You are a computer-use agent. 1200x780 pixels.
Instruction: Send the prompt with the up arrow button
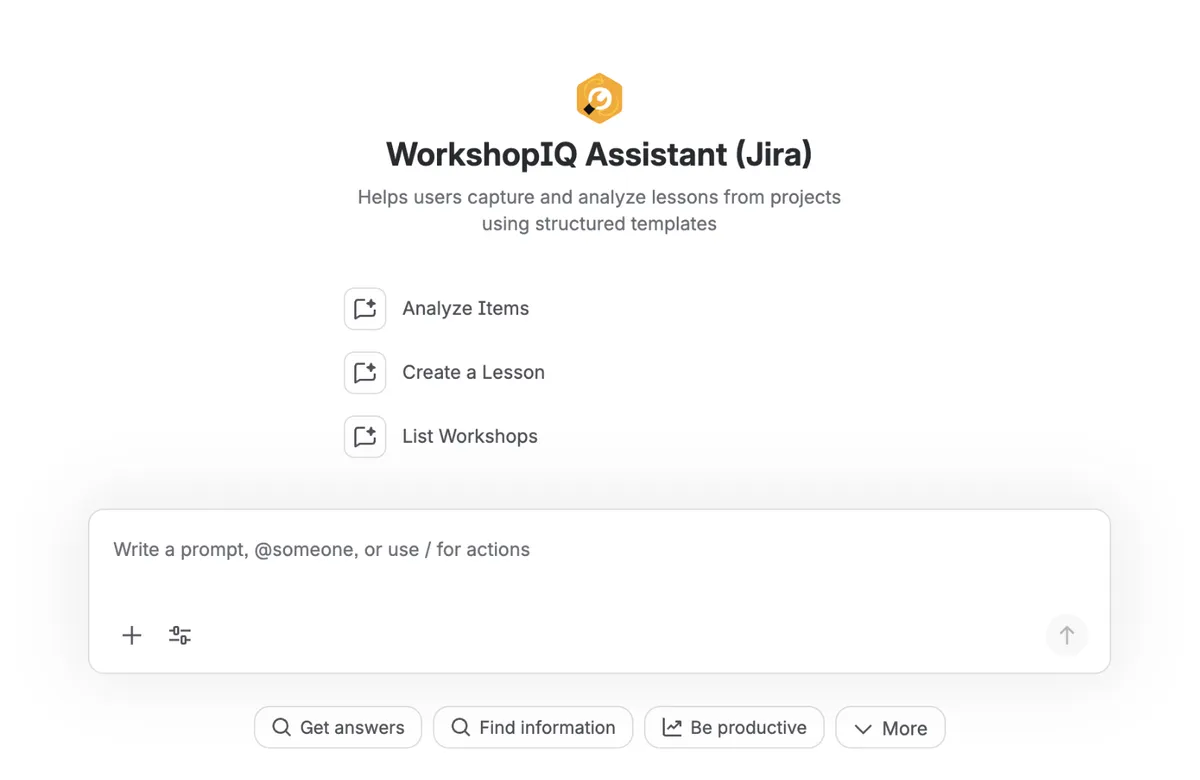1067,635
